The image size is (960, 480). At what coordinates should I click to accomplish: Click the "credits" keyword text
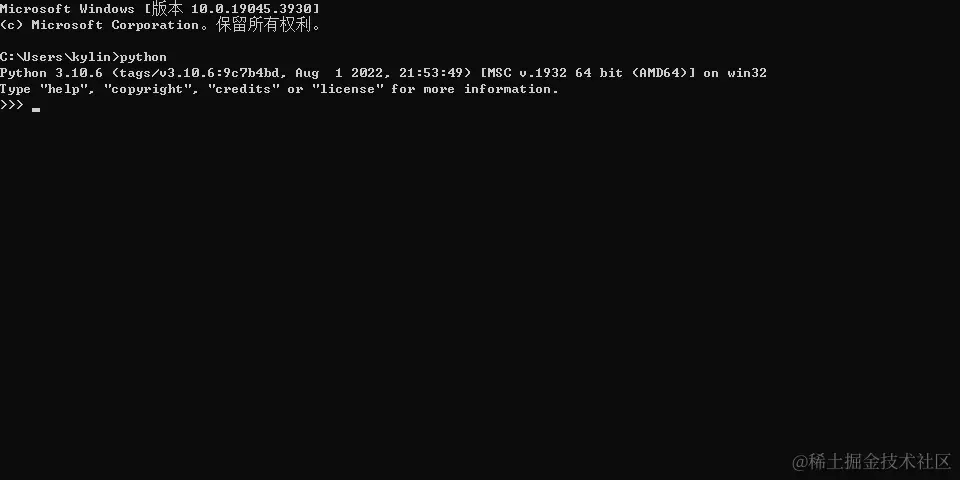tap(244, 89)
